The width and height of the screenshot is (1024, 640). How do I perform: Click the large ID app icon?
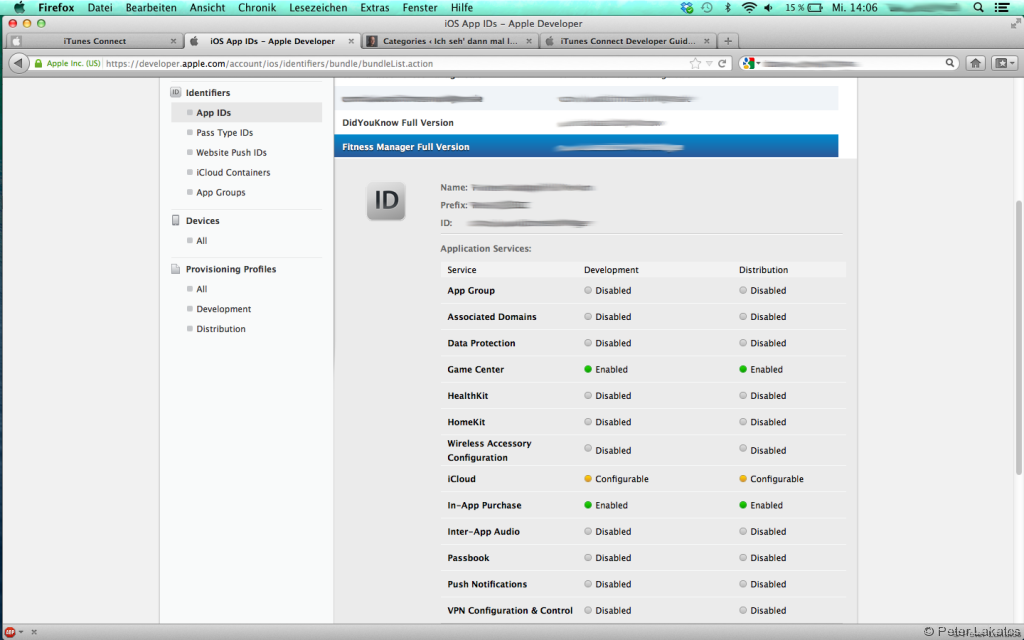(386, 200)
